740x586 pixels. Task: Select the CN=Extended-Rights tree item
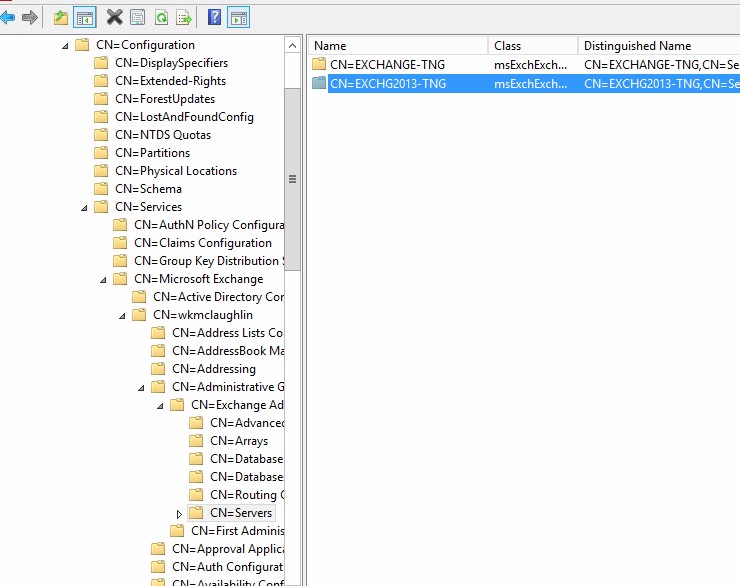(170, 81)
